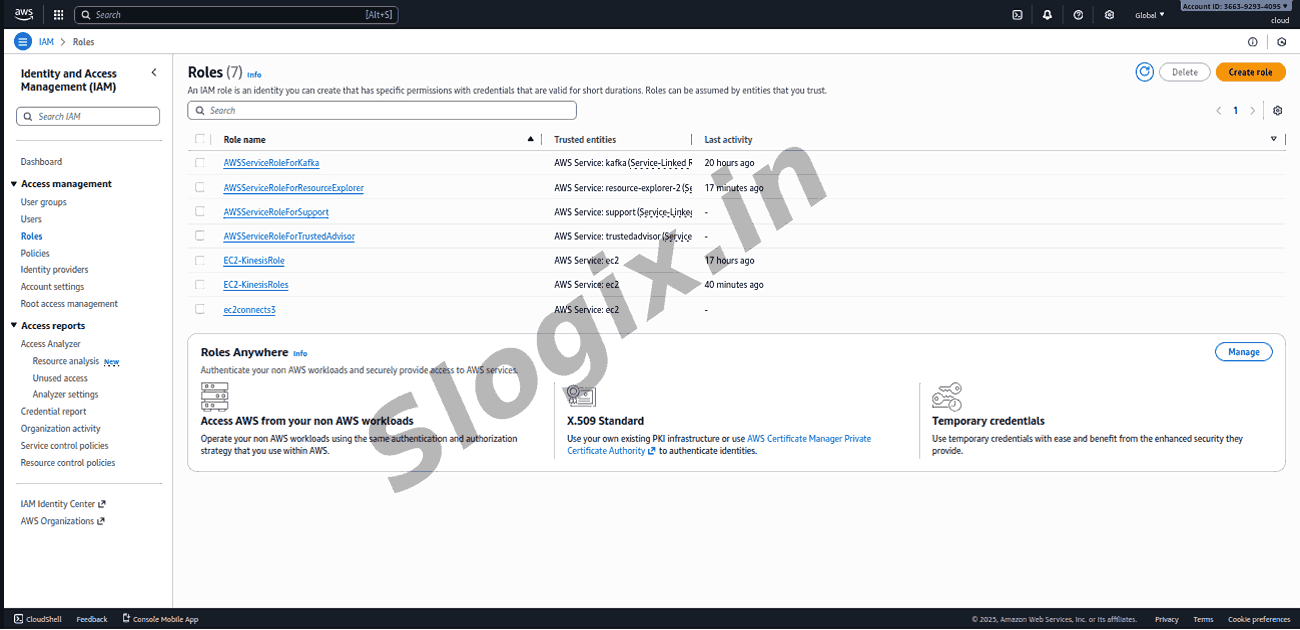This screenshot has height=630, width=1300.
Task: Go to Users in the sidebar
Action: pyautogui.click(x=31, y=219)
